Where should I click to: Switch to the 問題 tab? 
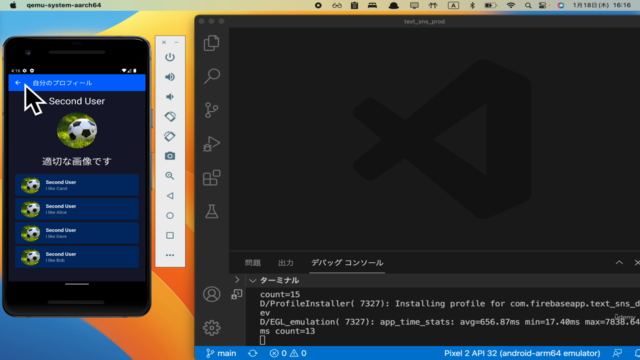(x=253, y=263)
